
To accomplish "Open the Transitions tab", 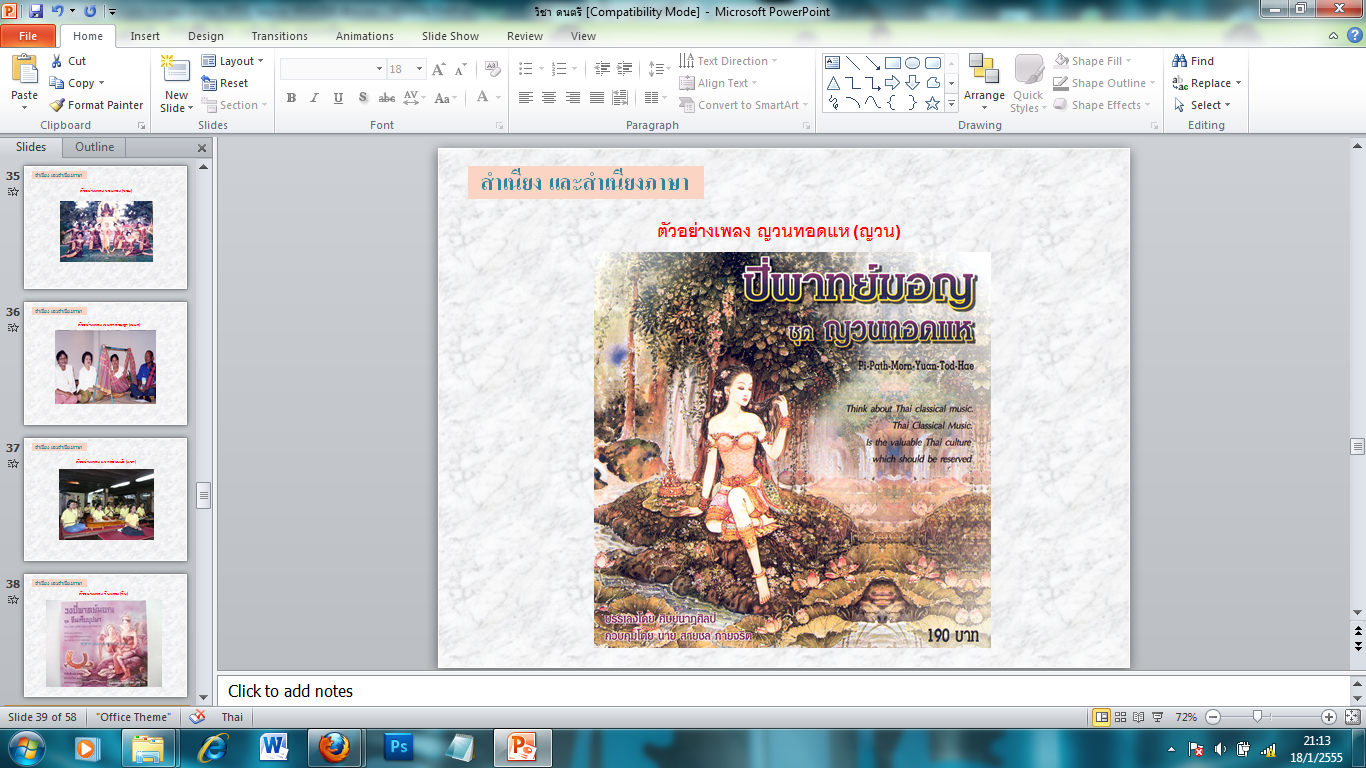I will (x=280, y=36).
